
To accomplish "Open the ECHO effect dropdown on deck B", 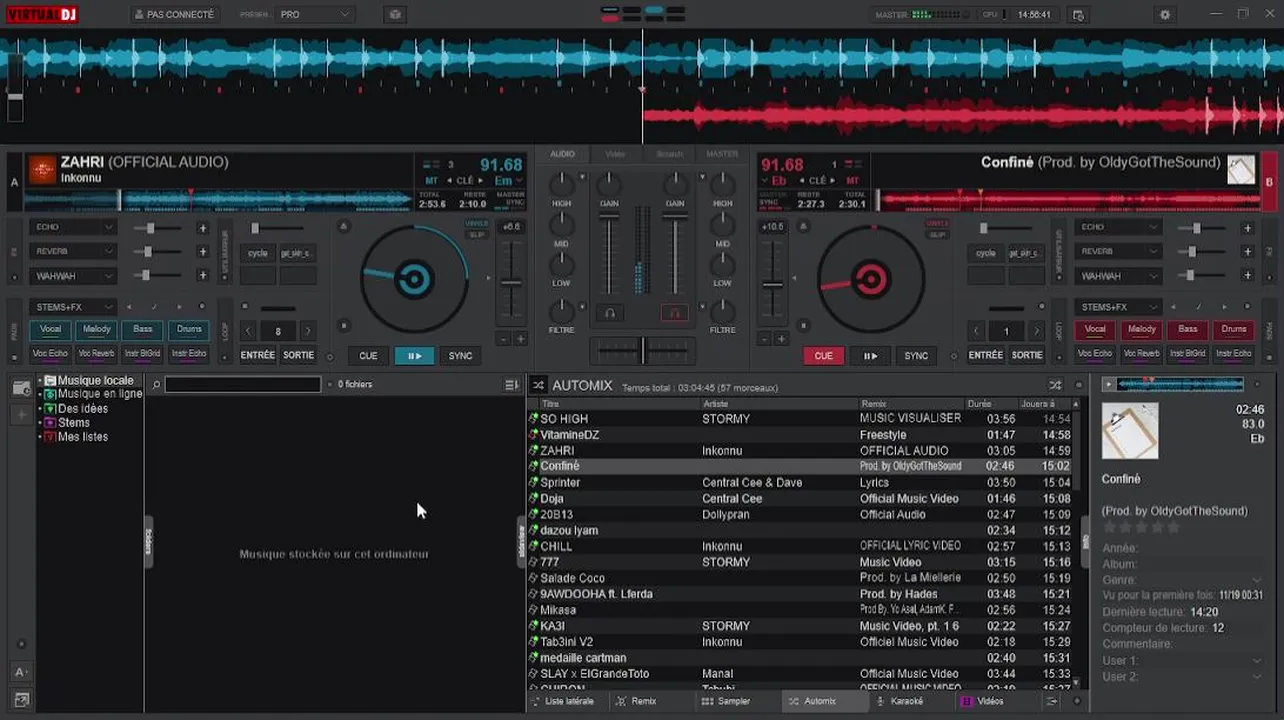I will [1118, 228].
